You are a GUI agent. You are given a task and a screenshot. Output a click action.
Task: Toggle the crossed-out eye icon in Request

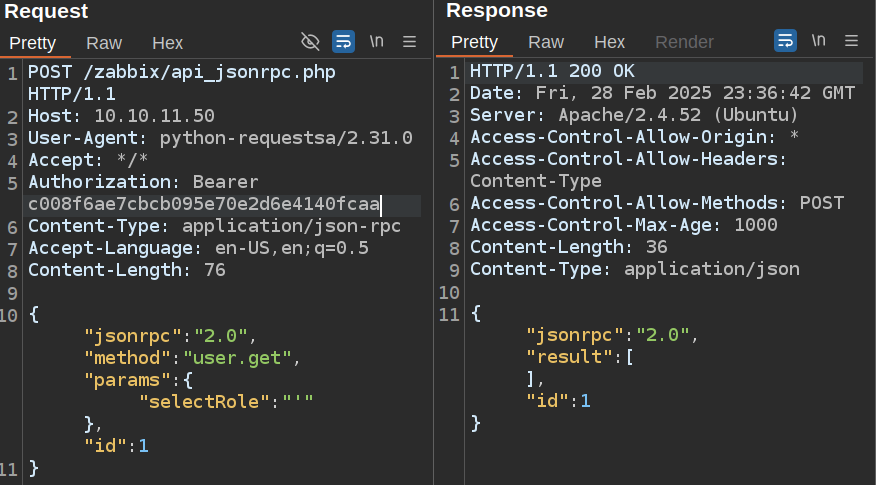pos(310,41)
